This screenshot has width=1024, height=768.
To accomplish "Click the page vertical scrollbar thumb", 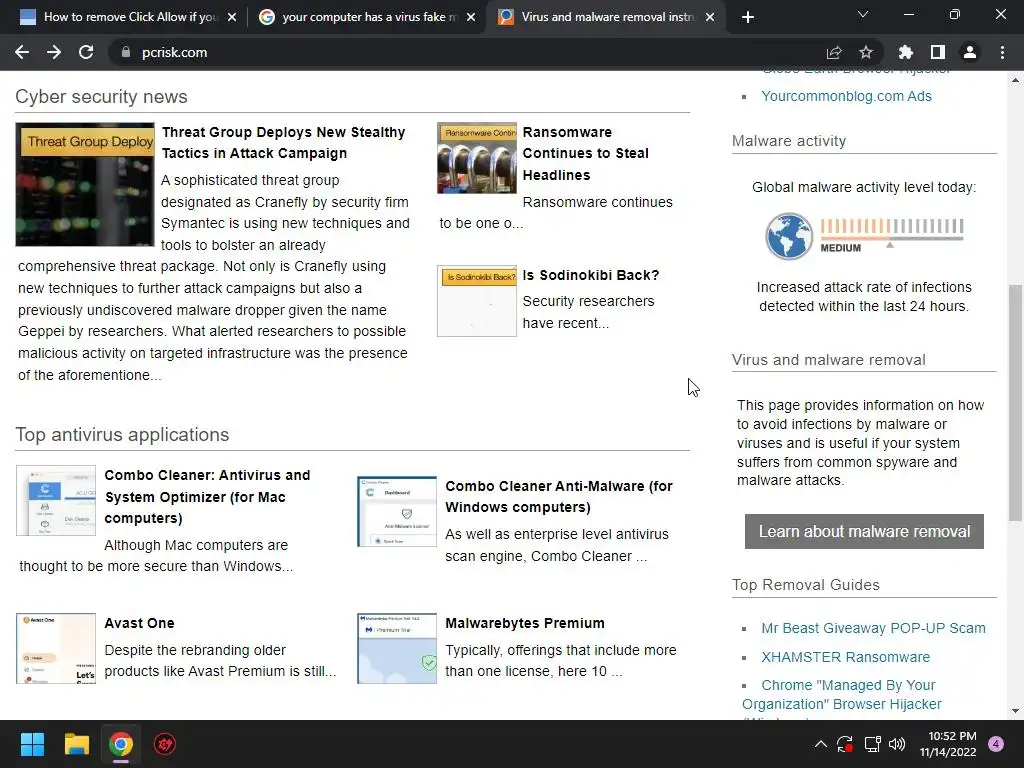I will point(1015,402).
